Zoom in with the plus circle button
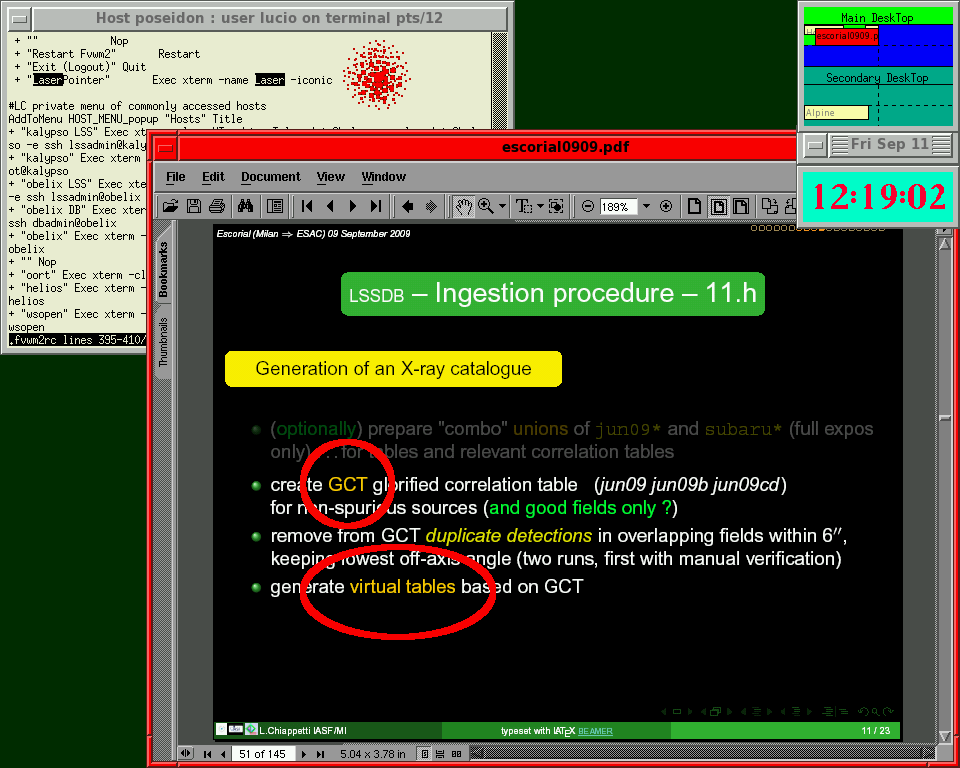 [x=666, y=206]
